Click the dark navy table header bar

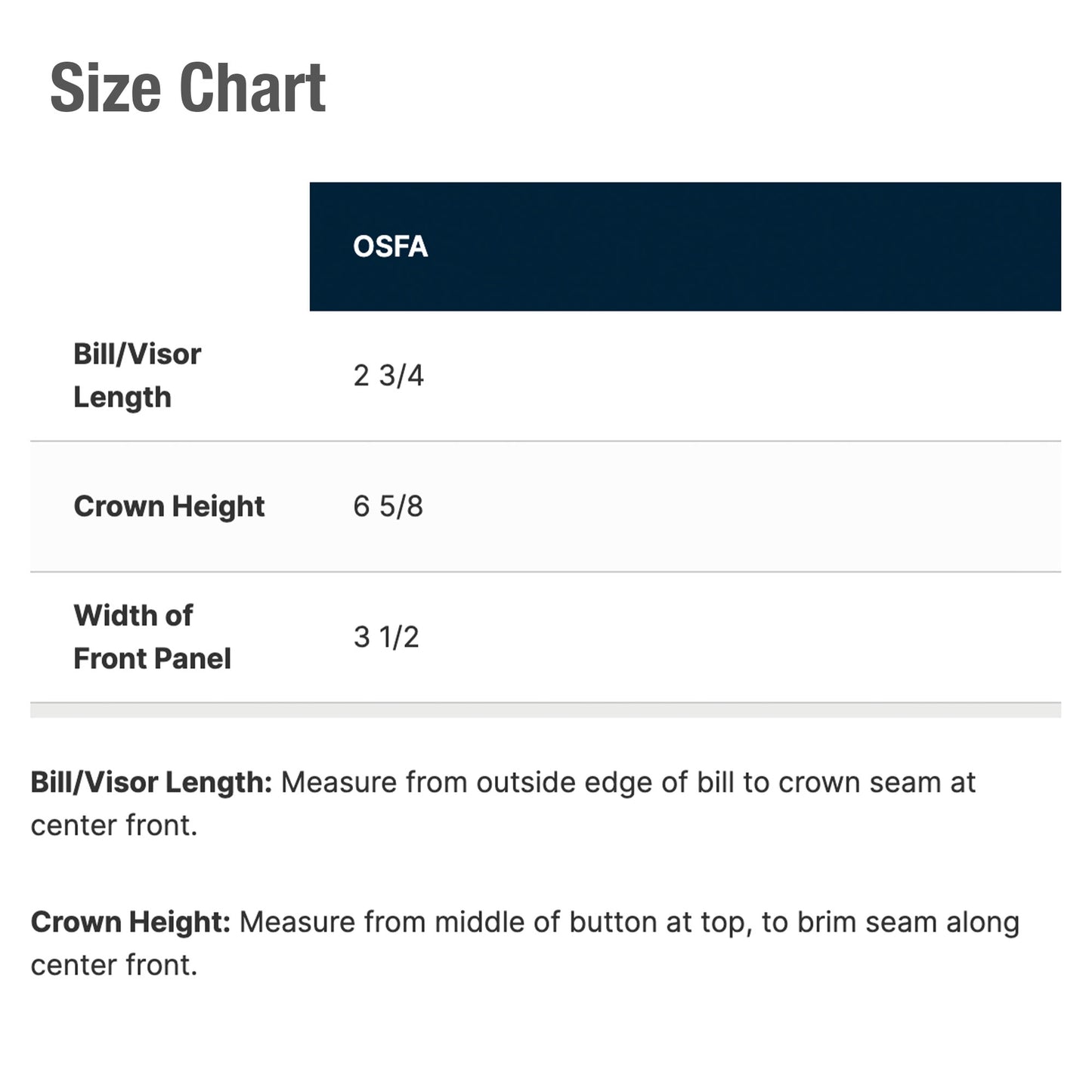point(685,246)
